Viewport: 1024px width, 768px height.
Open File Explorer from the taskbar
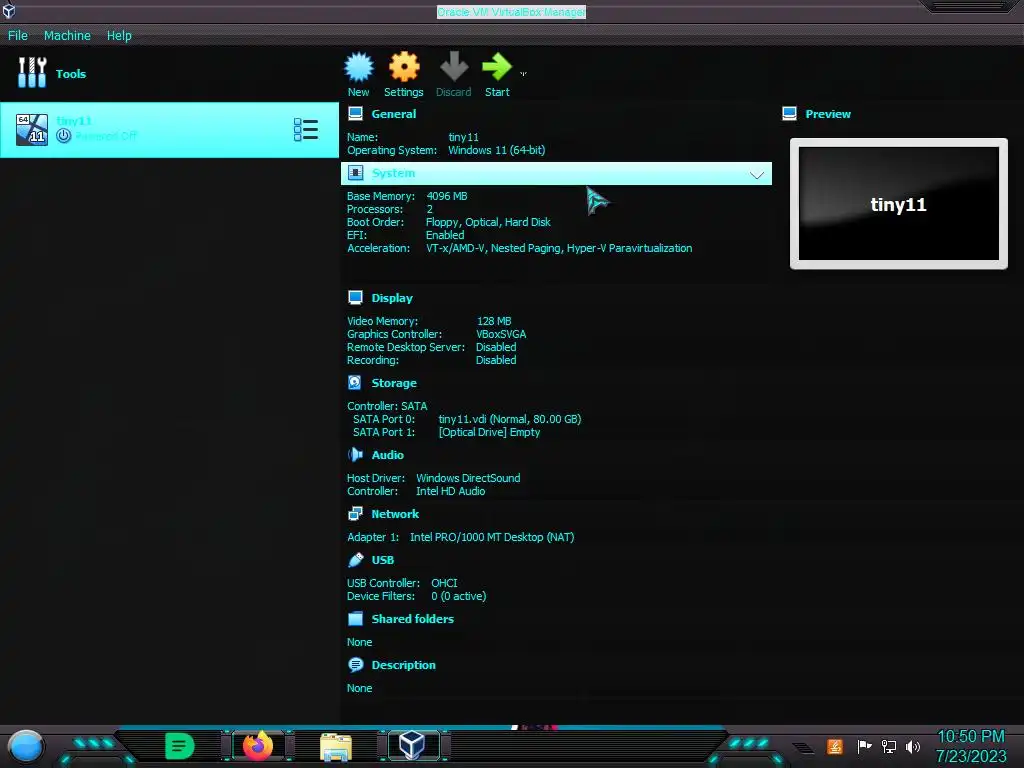336,746
